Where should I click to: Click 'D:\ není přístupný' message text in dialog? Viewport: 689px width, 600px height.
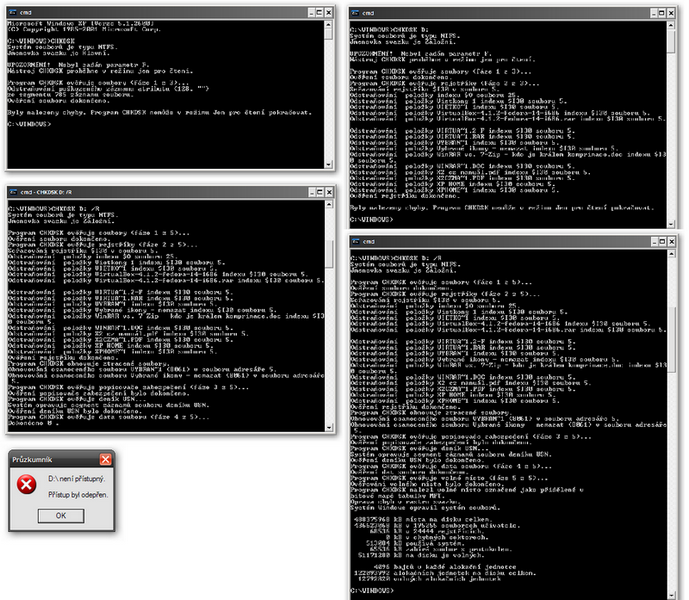pyautogui.click(x=75, y=480)
